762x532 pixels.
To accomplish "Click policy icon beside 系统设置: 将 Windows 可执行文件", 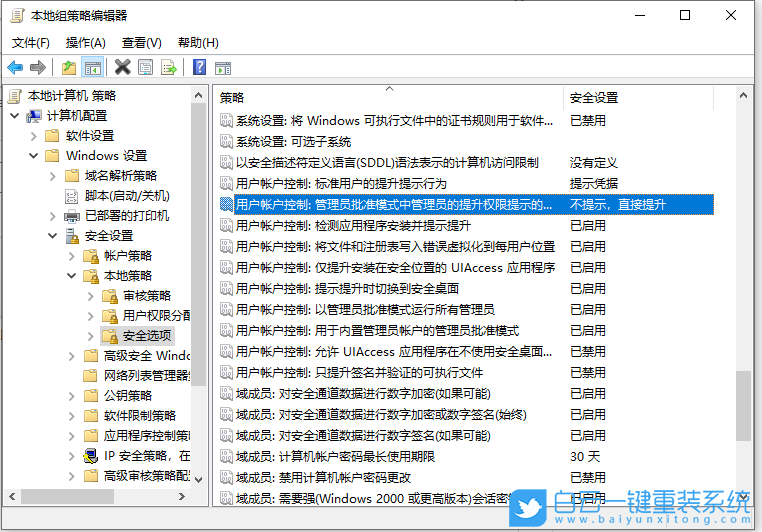I will pyautogui.click(x=226, y=120).
